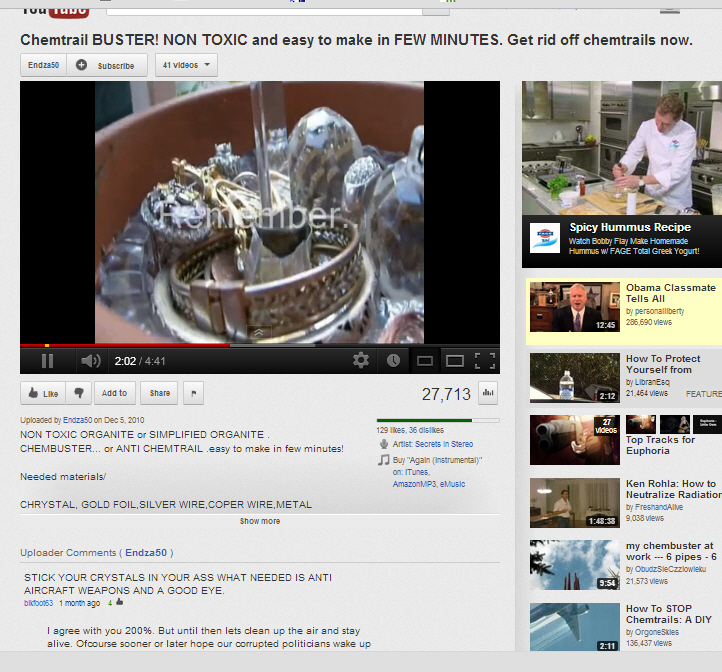
Task: Open the Add to playlist menu
Action: (115, 393)
